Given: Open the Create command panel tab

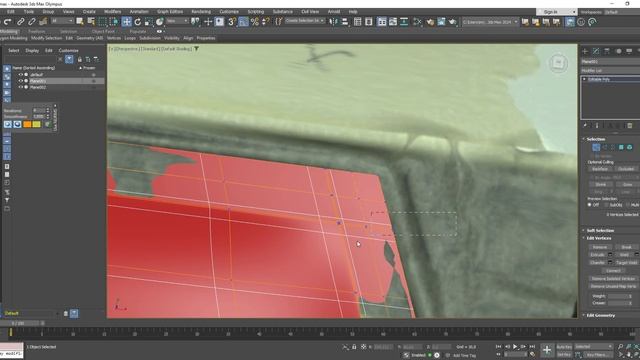Looking at the screenshot, I should coord(585,51).
